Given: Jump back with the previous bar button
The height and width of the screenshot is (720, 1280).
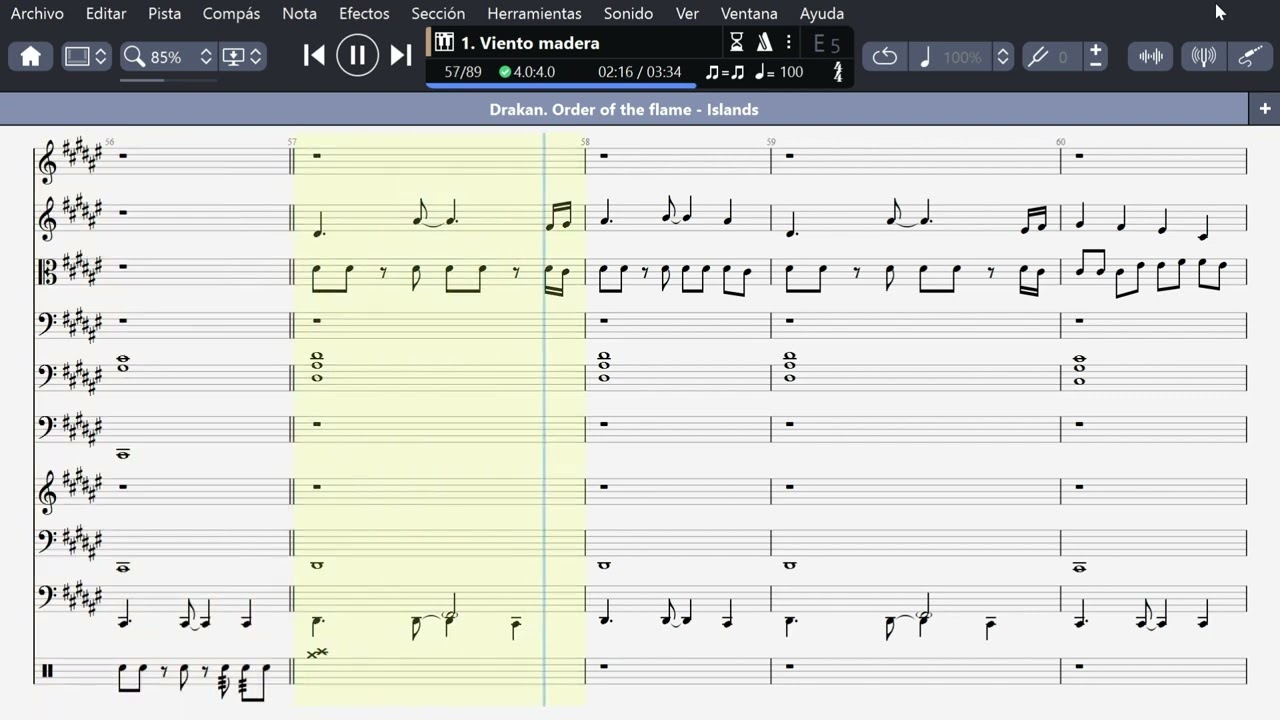Looking at the screenshot, I should [314, 56].
